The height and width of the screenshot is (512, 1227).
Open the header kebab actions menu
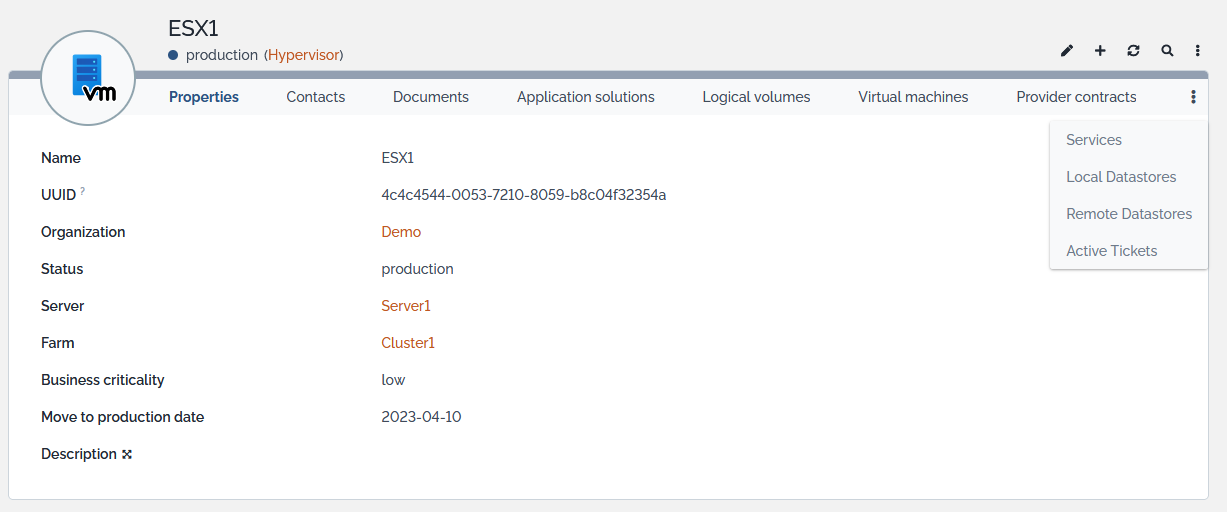click(x=1198, y=51)
